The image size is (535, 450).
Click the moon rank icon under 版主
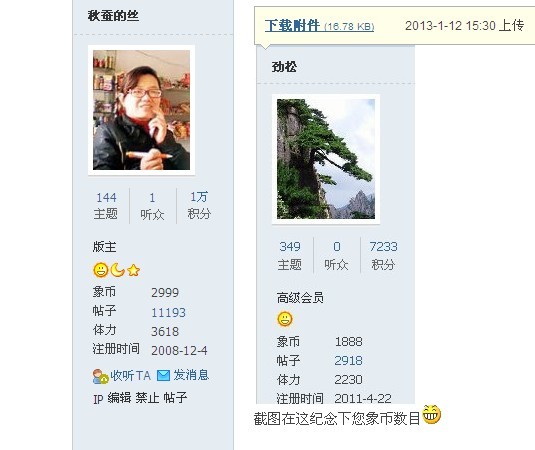coord(117,270)
